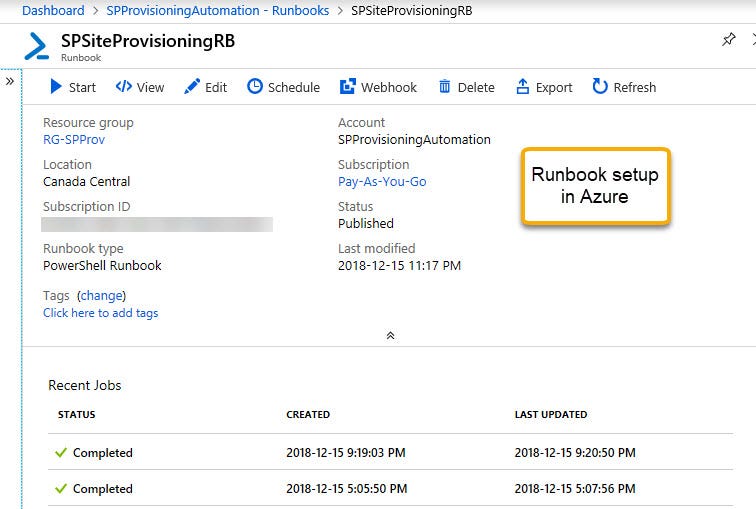Open the RG-SPProv resource group link
This screenshot has height=509, width=756.
pos(74,140)
